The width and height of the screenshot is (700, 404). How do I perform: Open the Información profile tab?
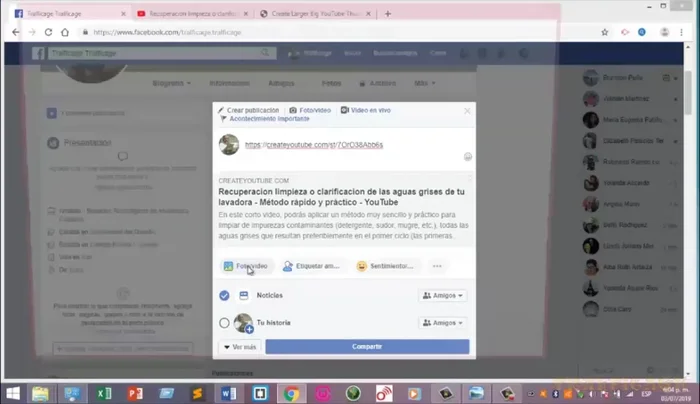[x=229, y=83]
